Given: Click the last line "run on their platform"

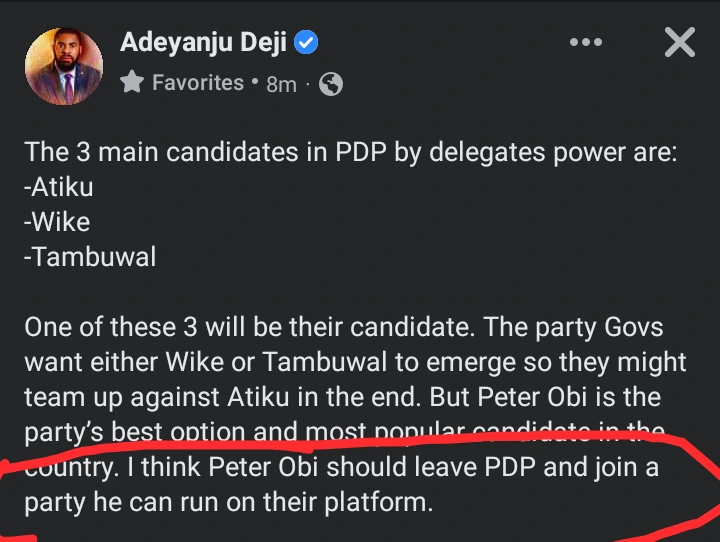Looking at the screenshot, I should (x=318, y=502).
